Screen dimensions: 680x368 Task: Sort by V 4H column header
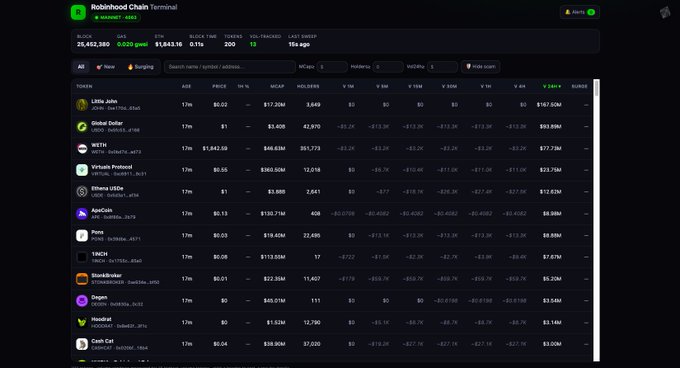(x=520, y=86)
